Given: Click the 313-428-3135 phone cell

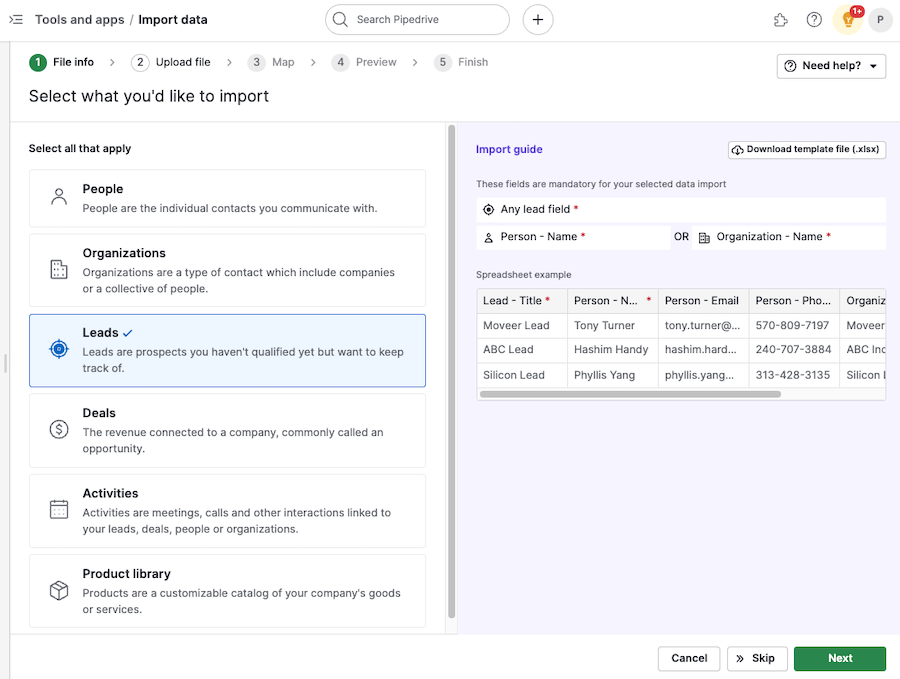Looking at the screenshot, I should point(794,375).
